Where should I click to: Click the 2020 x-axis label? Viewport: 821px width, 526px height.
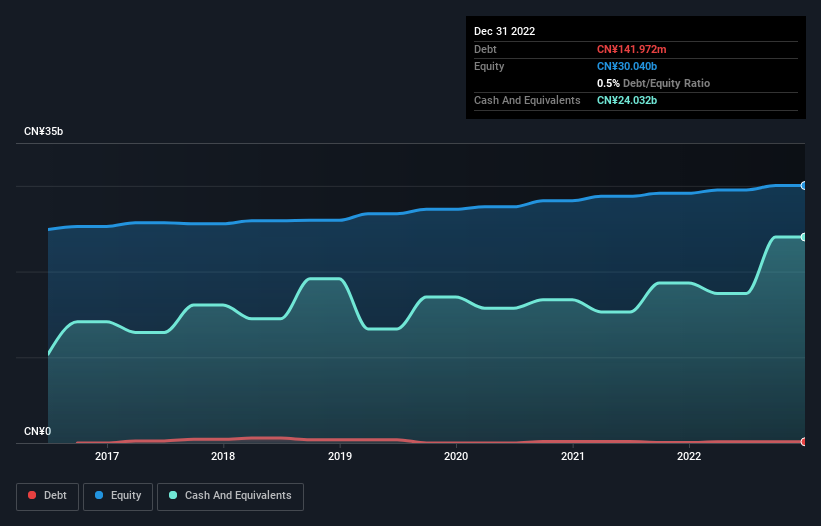456,456
